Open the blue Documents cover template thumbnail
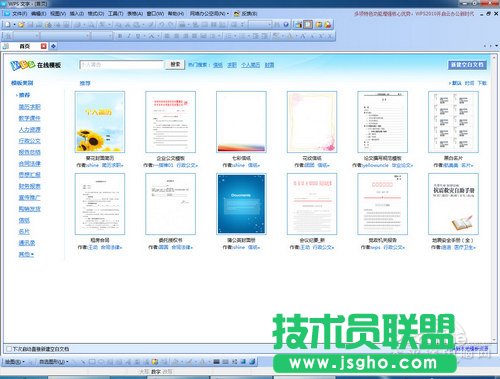500x379 pixels. (241, 204)
